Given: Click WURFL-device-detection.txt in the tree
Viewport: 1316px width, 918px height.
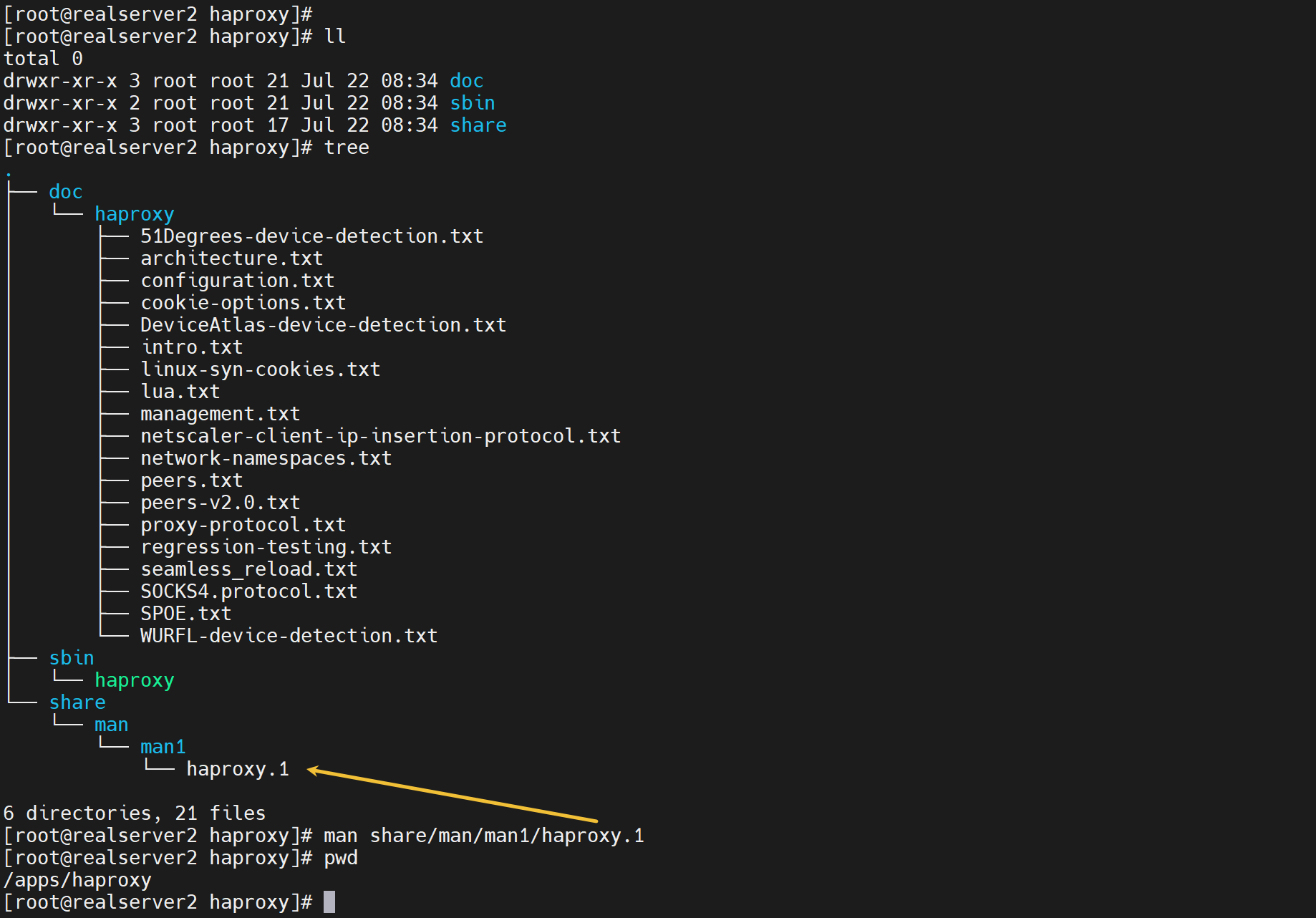Looking at the screenshot, I should click(x=289, y=636).
